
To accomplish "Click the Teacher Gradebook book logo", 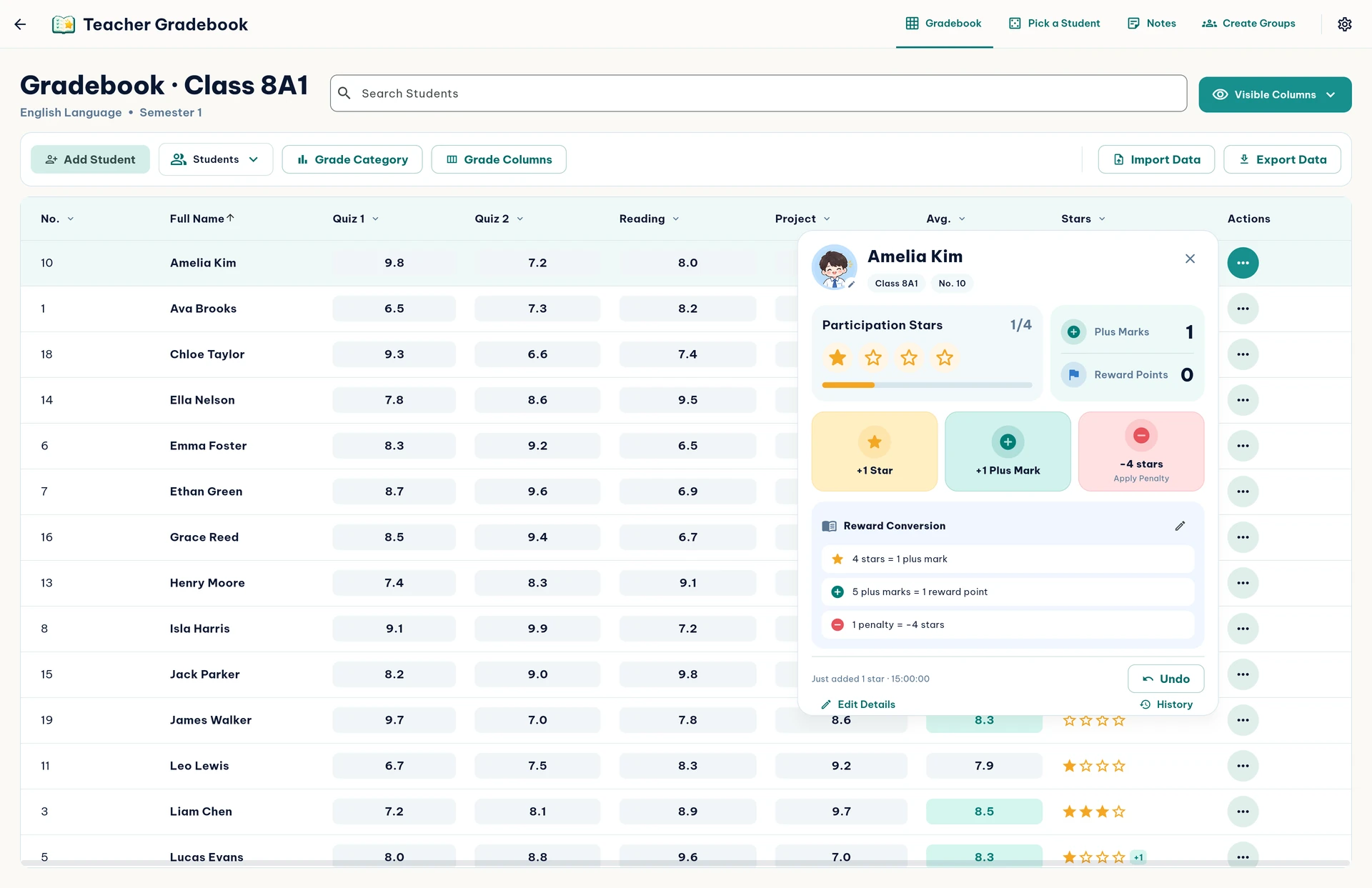I will [64, 24].
